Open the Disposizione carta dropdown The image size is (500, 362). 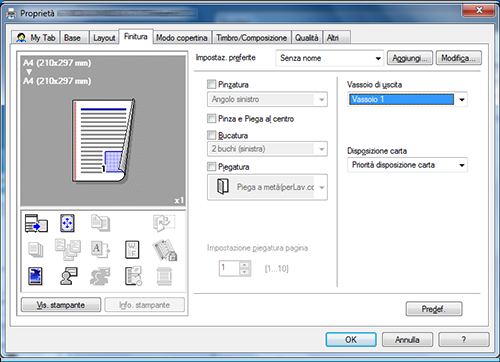point(407,165)
